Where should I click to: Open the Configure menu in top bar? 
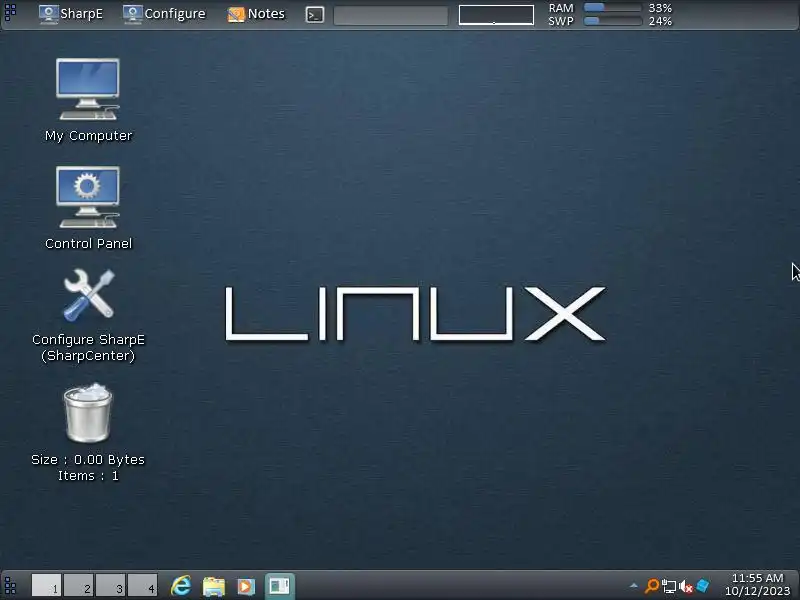(164, 14)
